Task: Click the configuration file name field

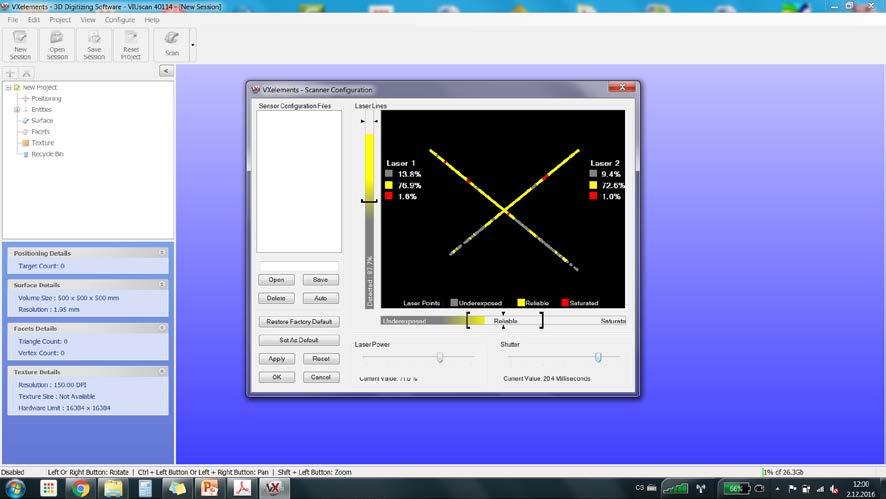Action: (299, 265)
